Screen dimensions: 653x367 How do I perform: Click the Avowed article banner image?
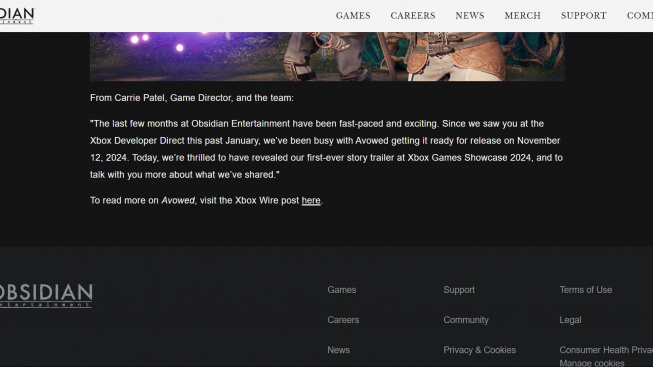[327, 56]
